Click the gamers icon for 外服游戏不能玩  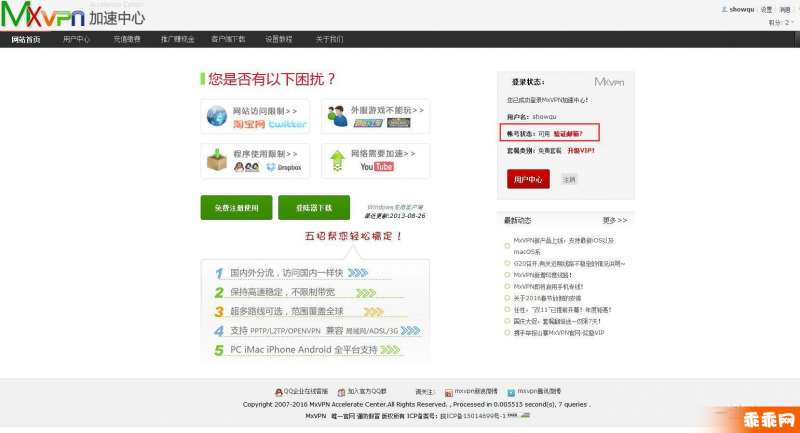(x=337, y=116)
